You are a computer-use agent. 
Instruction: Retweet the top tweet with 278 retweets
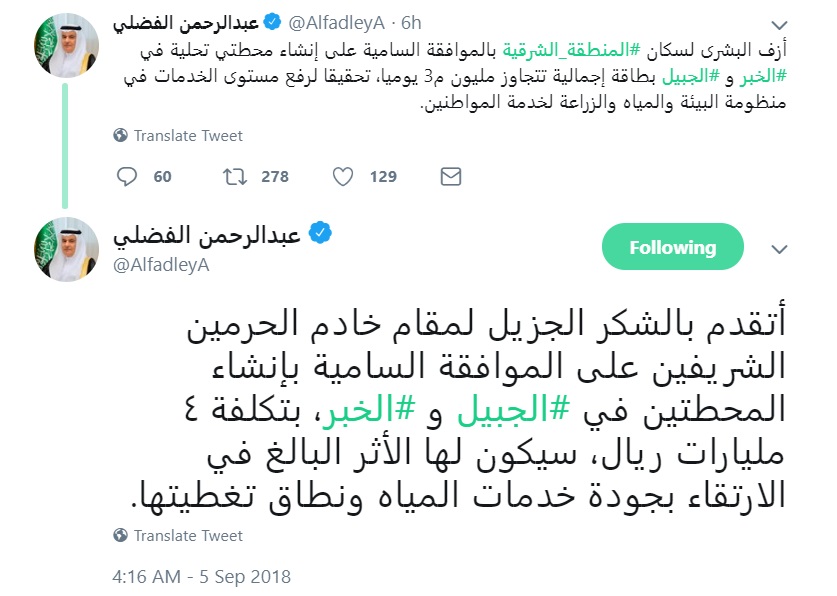(x=233, y=177)
